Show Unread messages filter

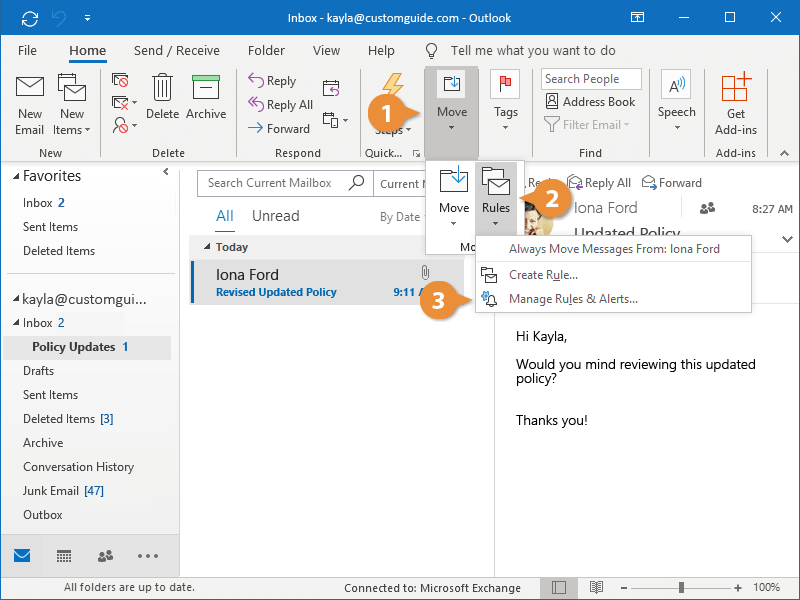coord(276,216)
